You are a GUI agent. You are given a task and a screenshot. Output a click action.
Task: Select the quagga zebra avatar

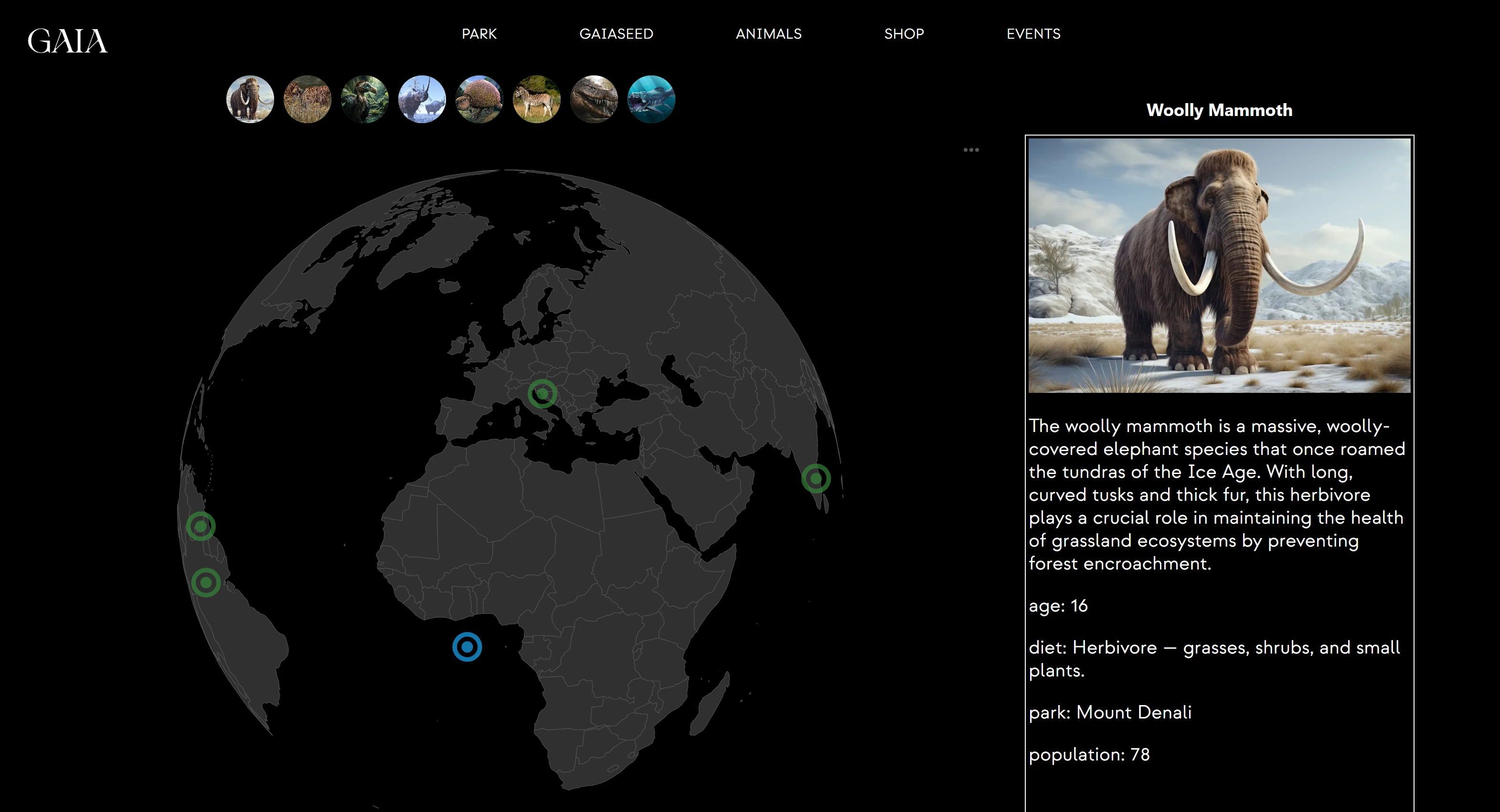coord(537,99)
